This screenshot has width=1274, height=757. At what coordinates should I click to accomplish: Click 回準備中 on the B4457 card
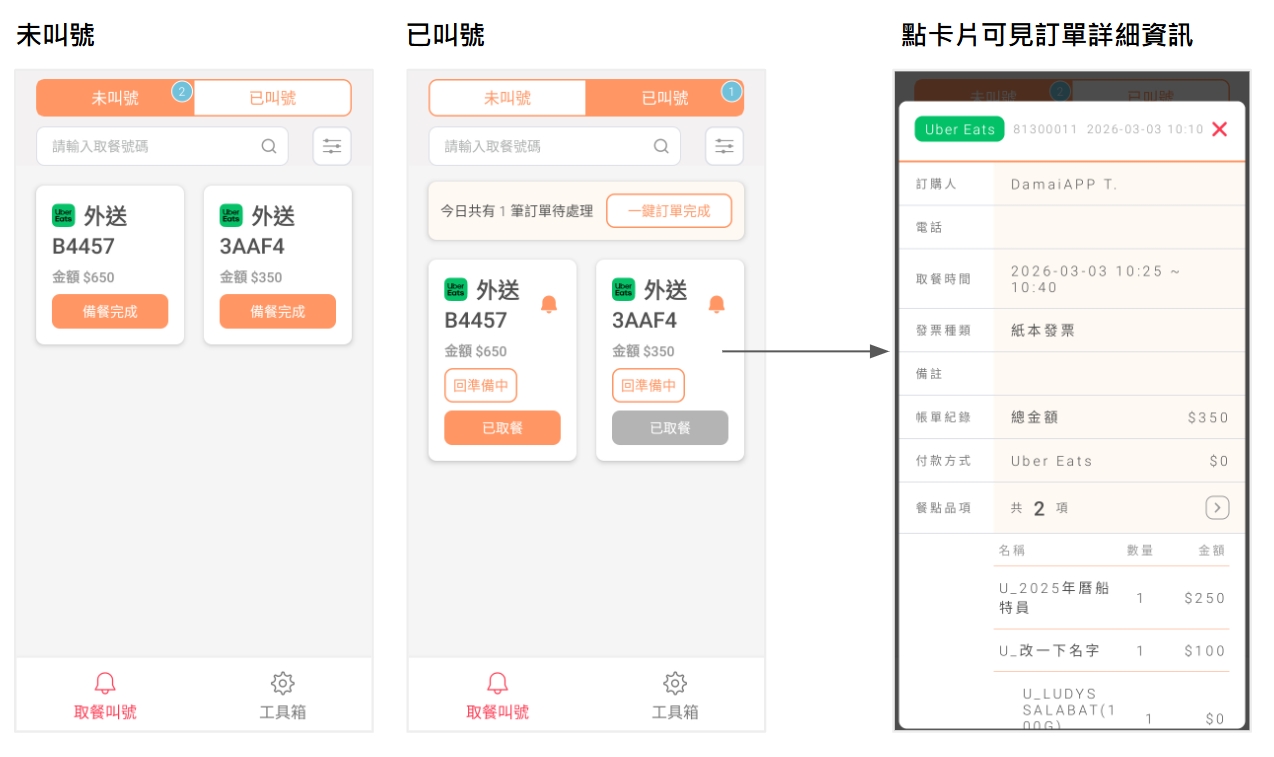click(481, 385)
